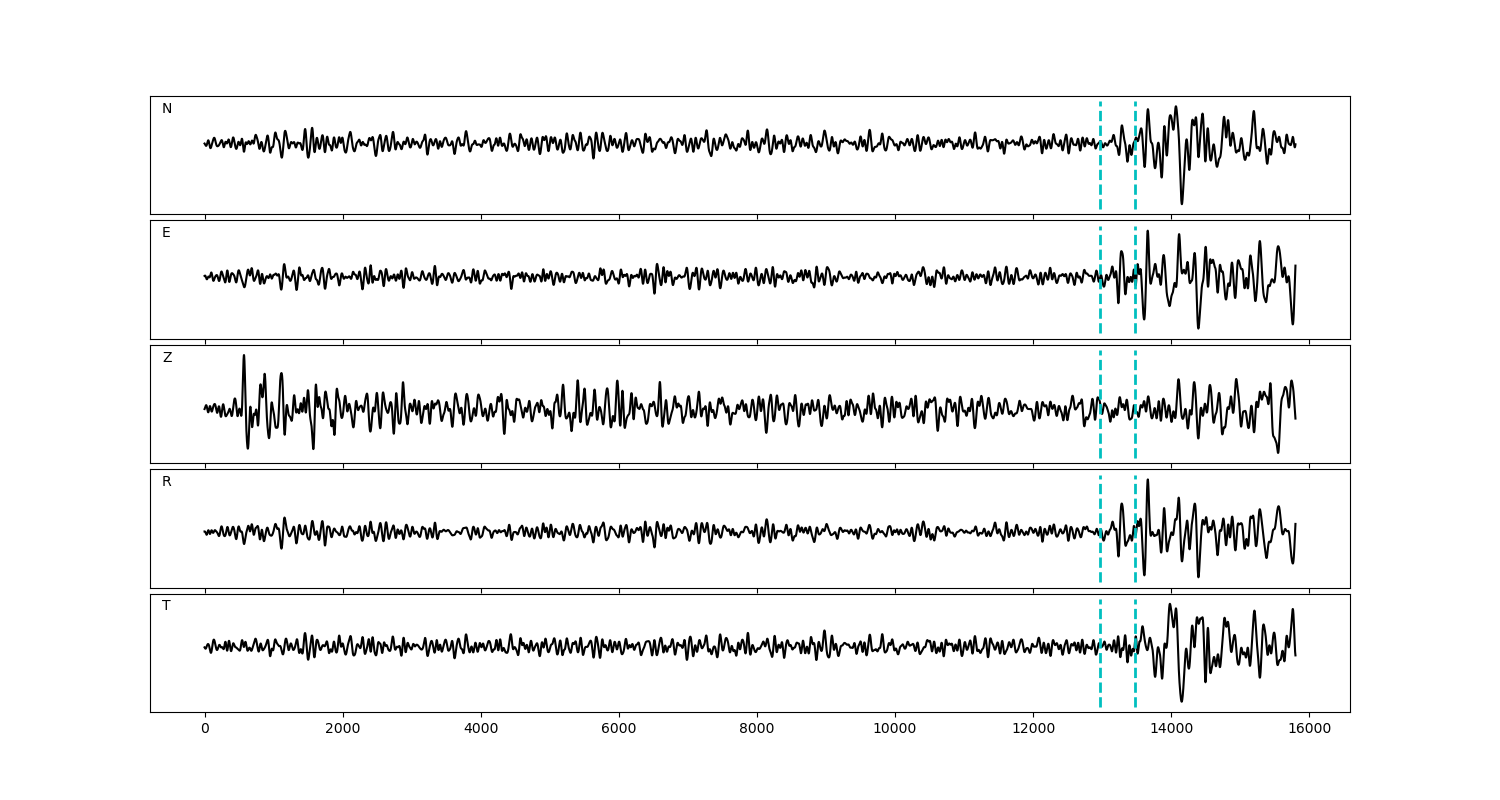This screenshot has height=800, width=1500.
Task: Click the R channel label
Action: tap(167, 482)
